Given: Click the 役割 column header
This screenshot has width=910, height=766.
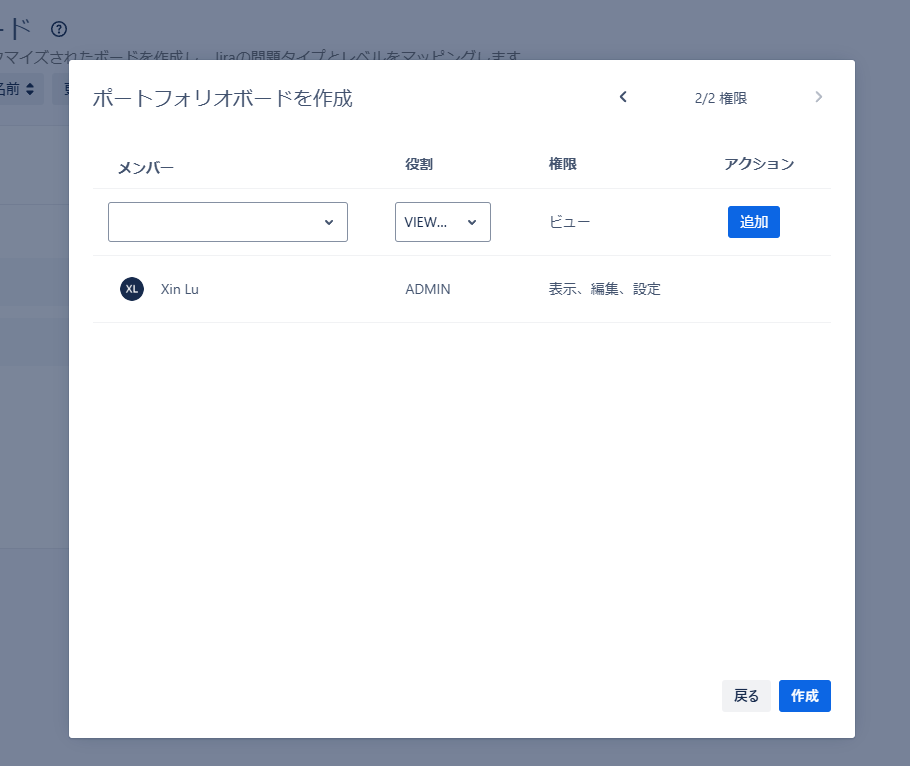Looking at the screenshot, I should [x=419, y=164].
